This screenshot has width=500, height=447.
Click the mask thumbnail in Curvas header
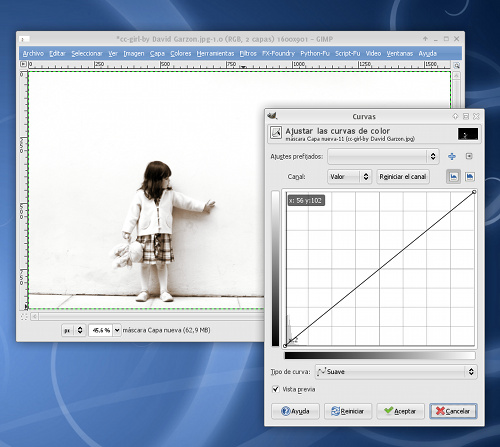[x=468, y=134]
